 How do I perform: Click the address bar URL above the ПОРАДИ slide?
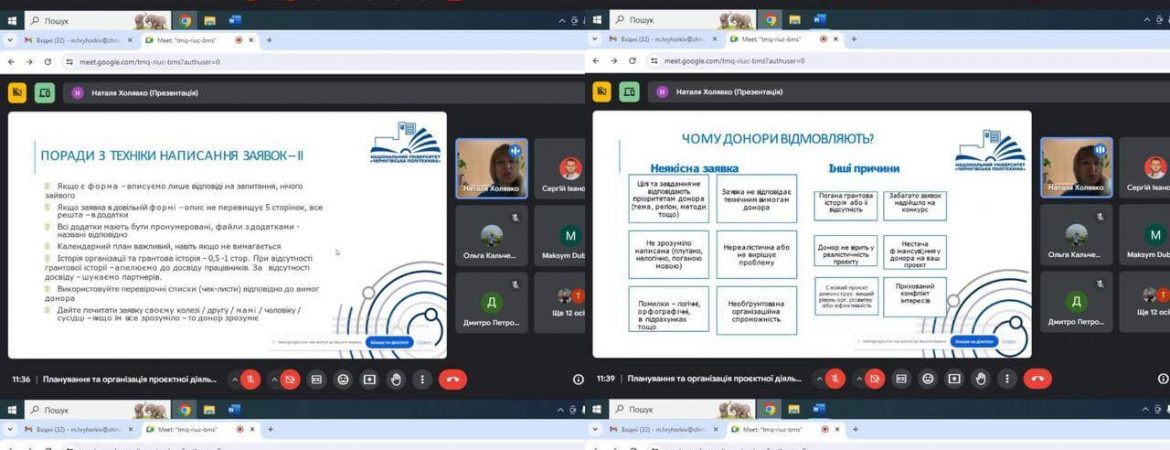pos(149,61)
